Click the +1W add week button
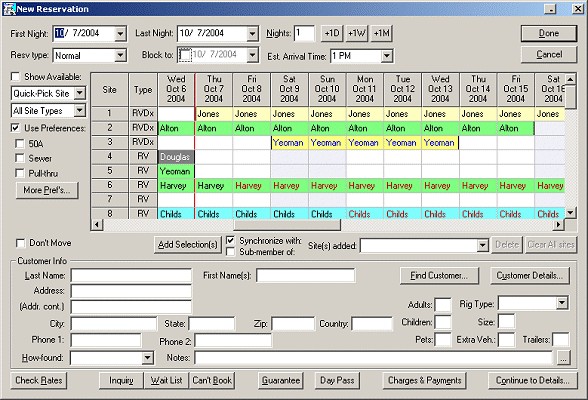 point(357,33)
